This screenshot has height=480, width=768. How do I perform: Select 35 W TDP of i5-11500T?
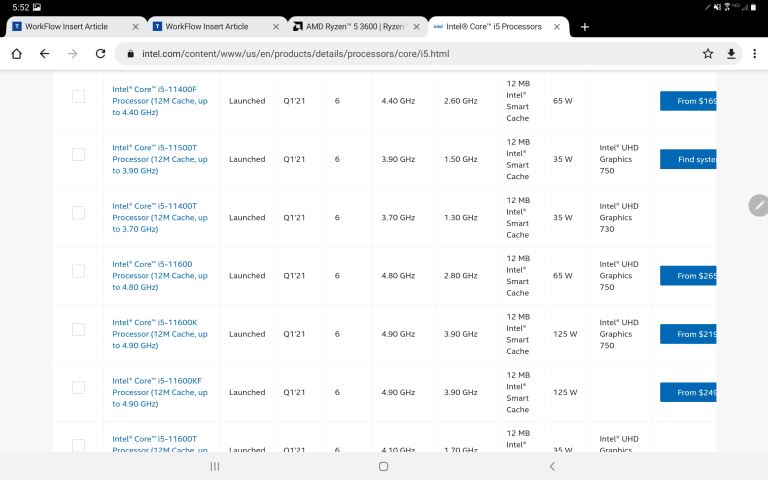click(x=562, y=159)
